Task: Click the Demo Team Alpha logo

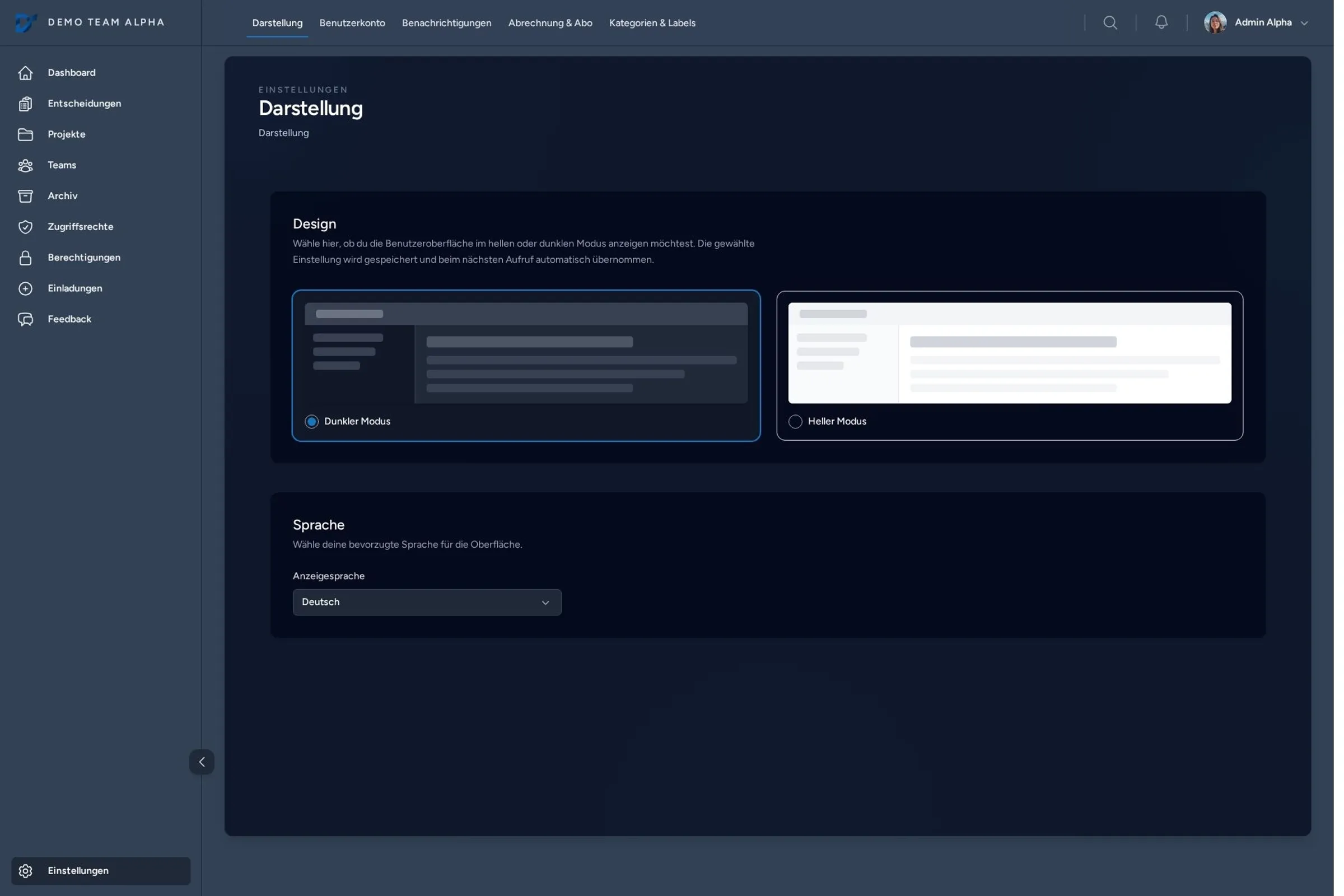Action: point(26,23)
